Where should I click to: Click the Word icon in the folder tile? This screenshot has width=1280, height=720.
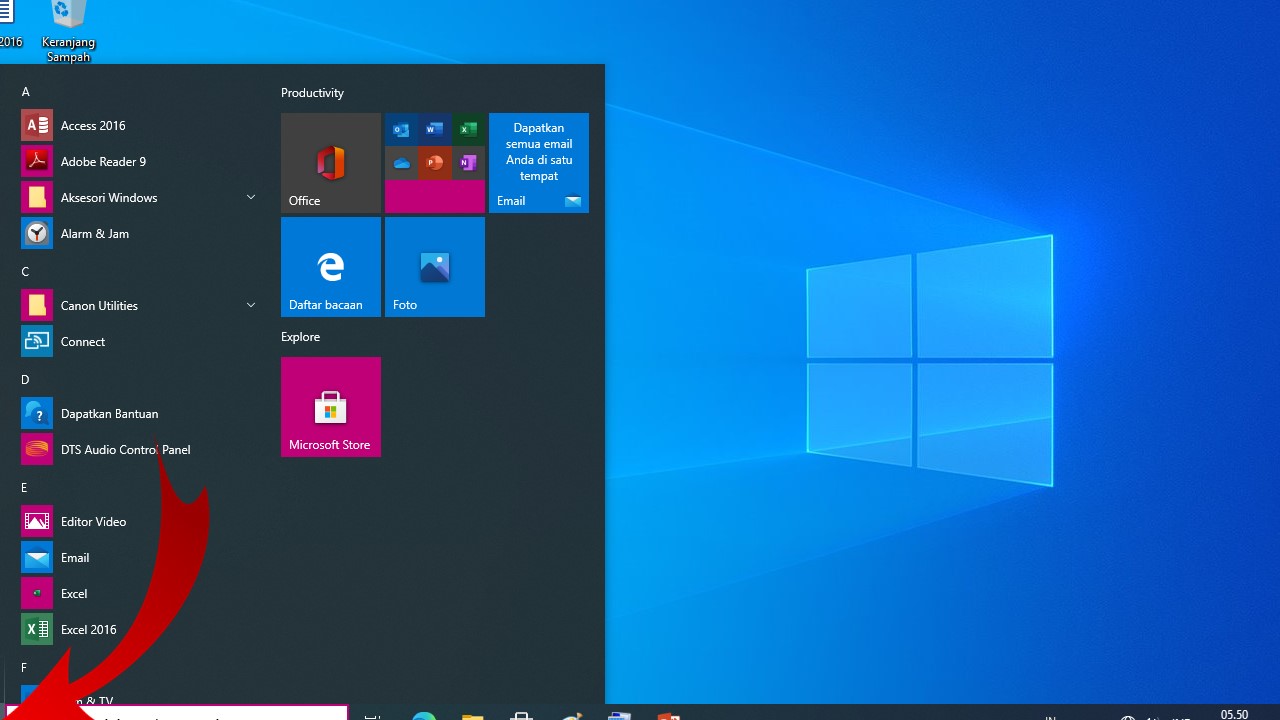[434, 130]
